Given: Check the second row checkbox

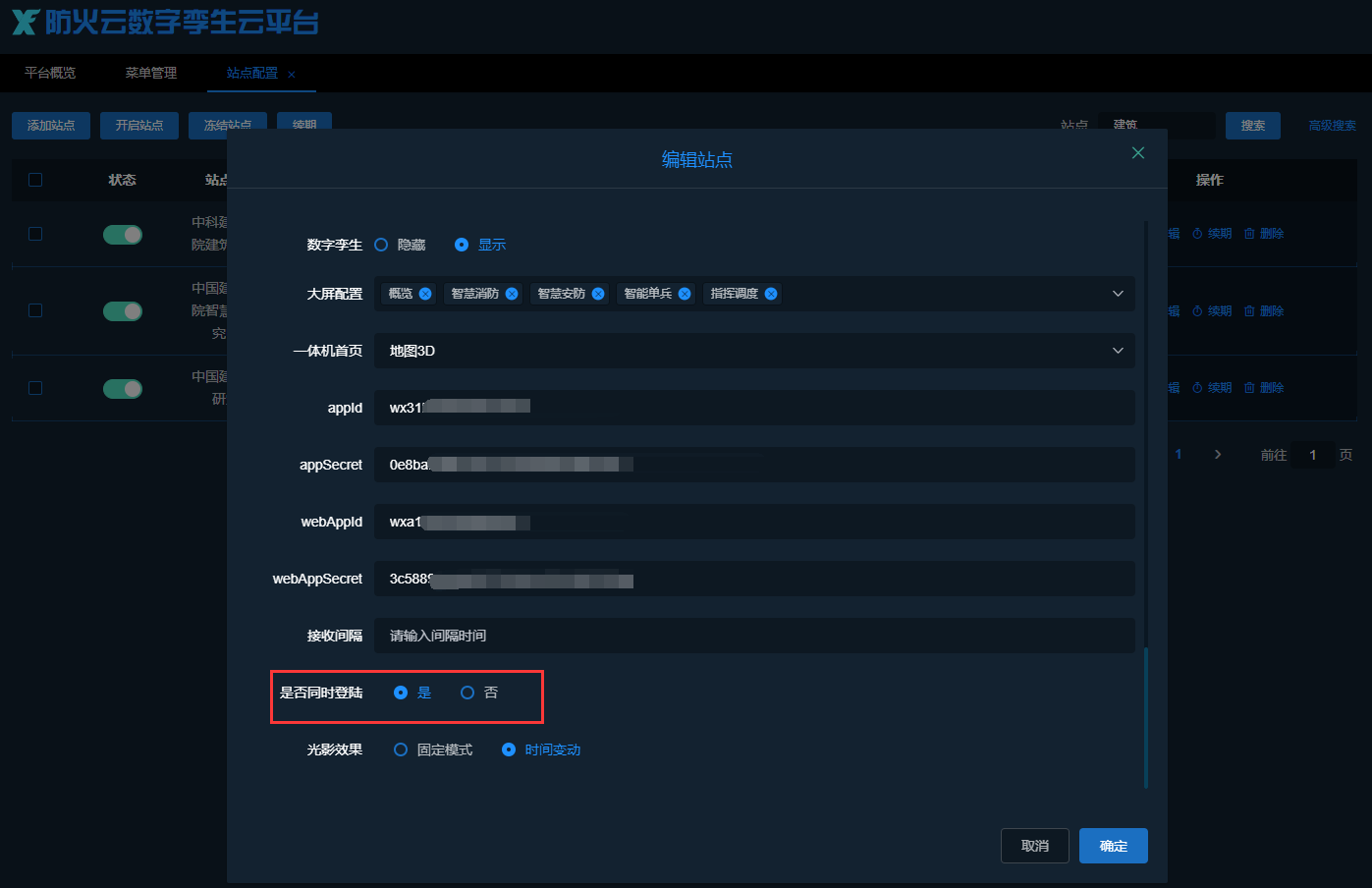Looking at the screenshot, I should (x=35, y=310).
